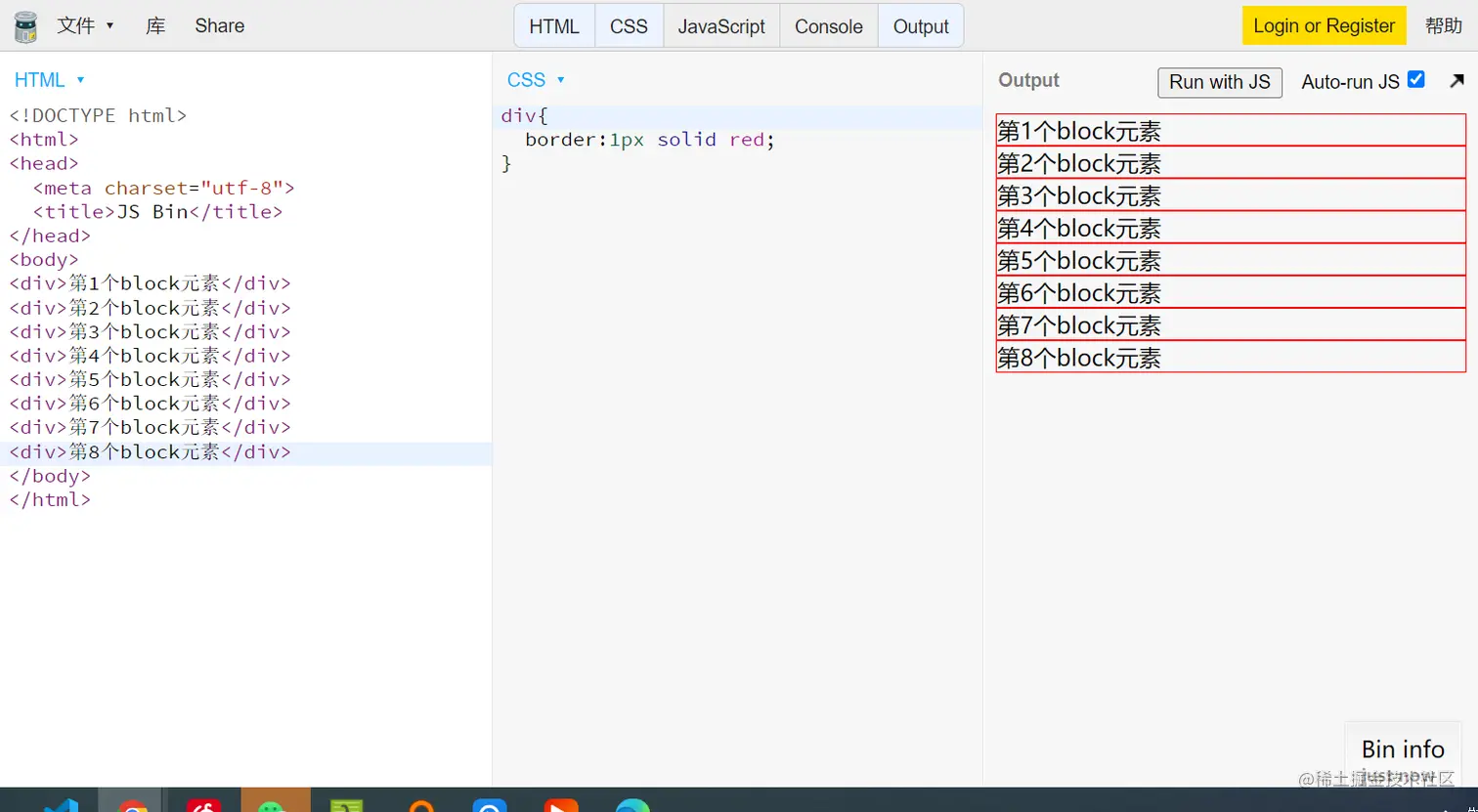Click the <div>第6个block元素</div> code line
Viewport: 1478px width, 812px height.
pos(151,404)
